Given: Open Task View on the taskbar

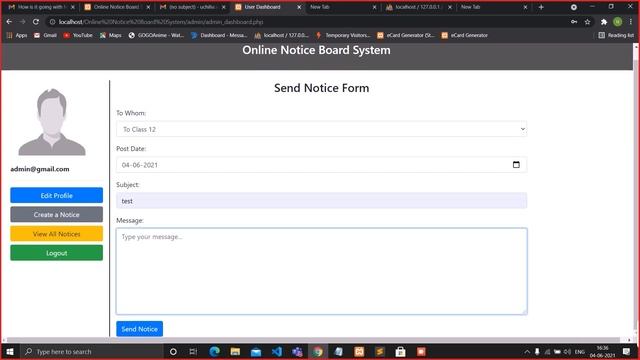Looking at the screenshot, I should 193,351.
